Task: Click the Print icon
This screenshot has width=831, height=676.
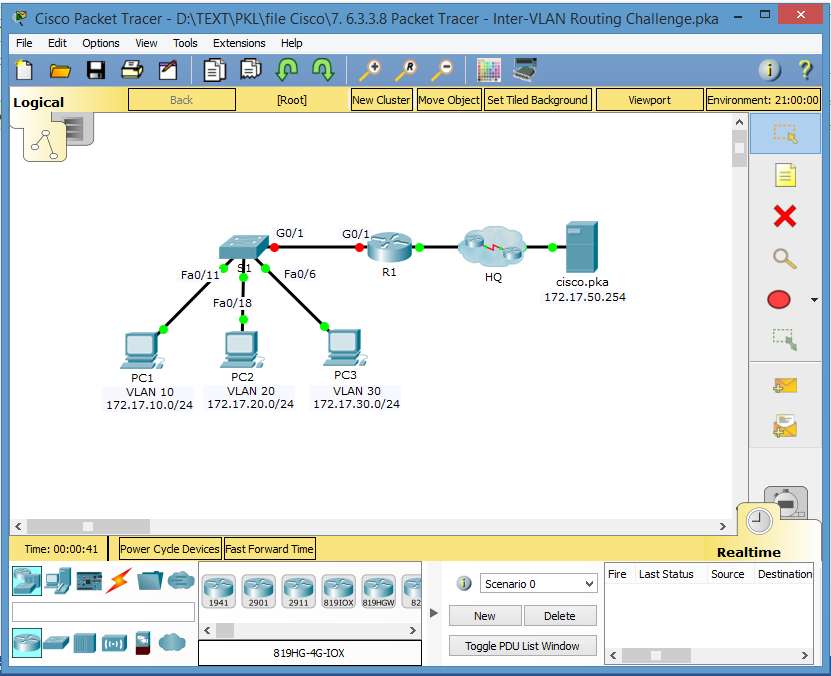Action: coord(131,70)
